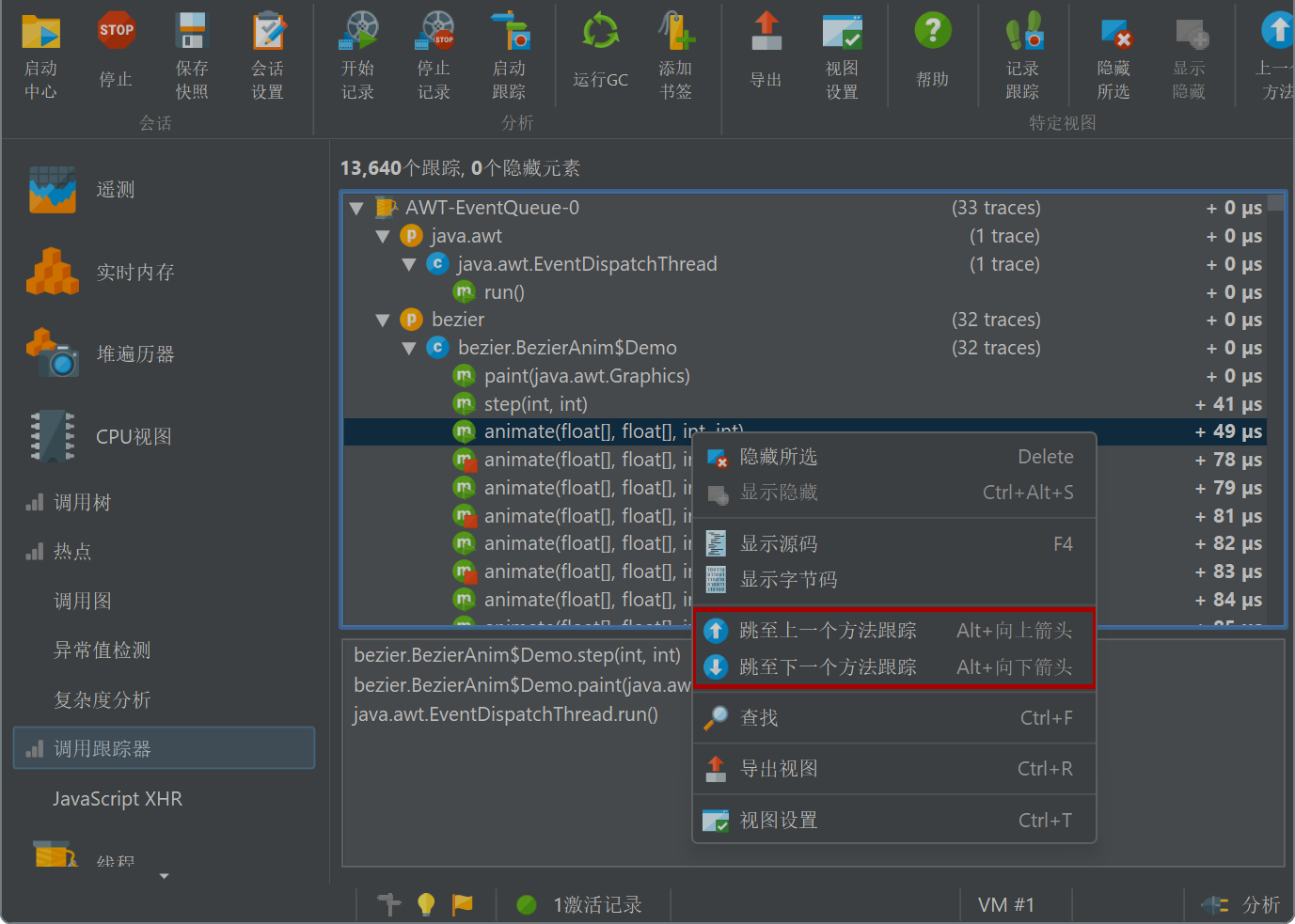Click the 记录跟踪 footprints icon
The height and width of the screenshot is (924, 1295).
click(1022, 33)
